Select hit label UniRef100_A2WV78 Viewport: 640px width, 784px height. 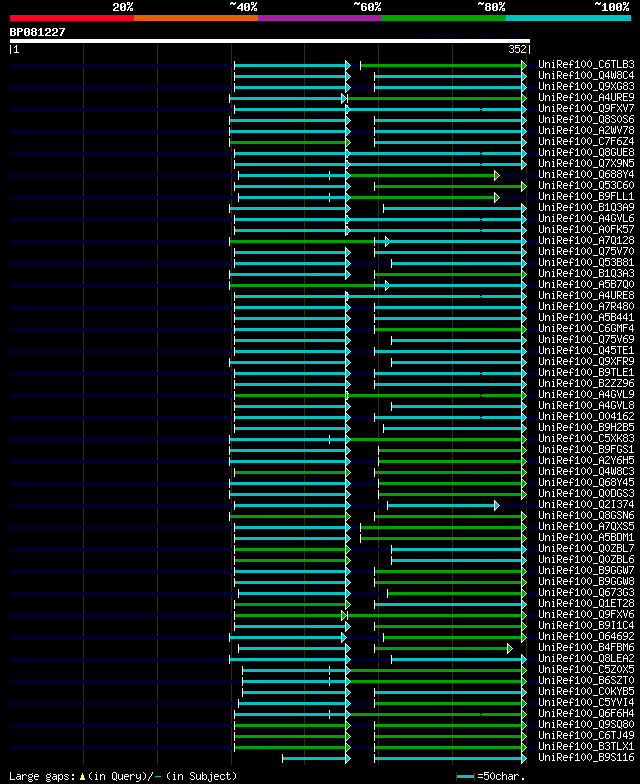(586, 130)
